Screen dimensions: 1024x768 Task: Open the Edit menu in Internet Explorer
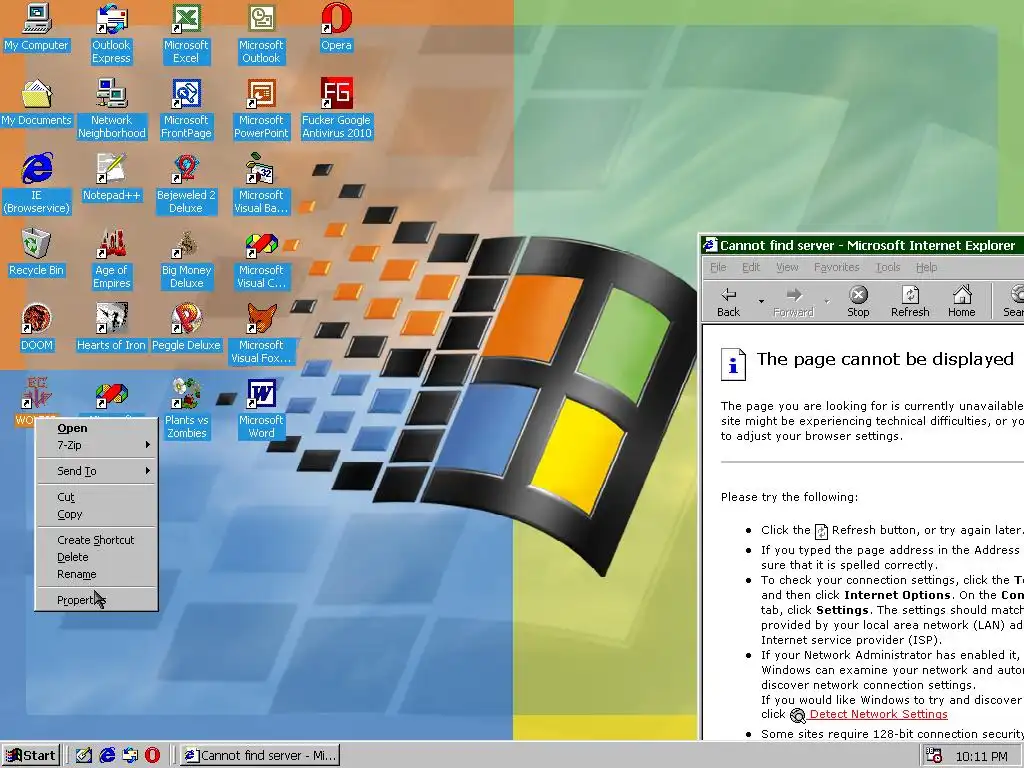tap(750, 267)
